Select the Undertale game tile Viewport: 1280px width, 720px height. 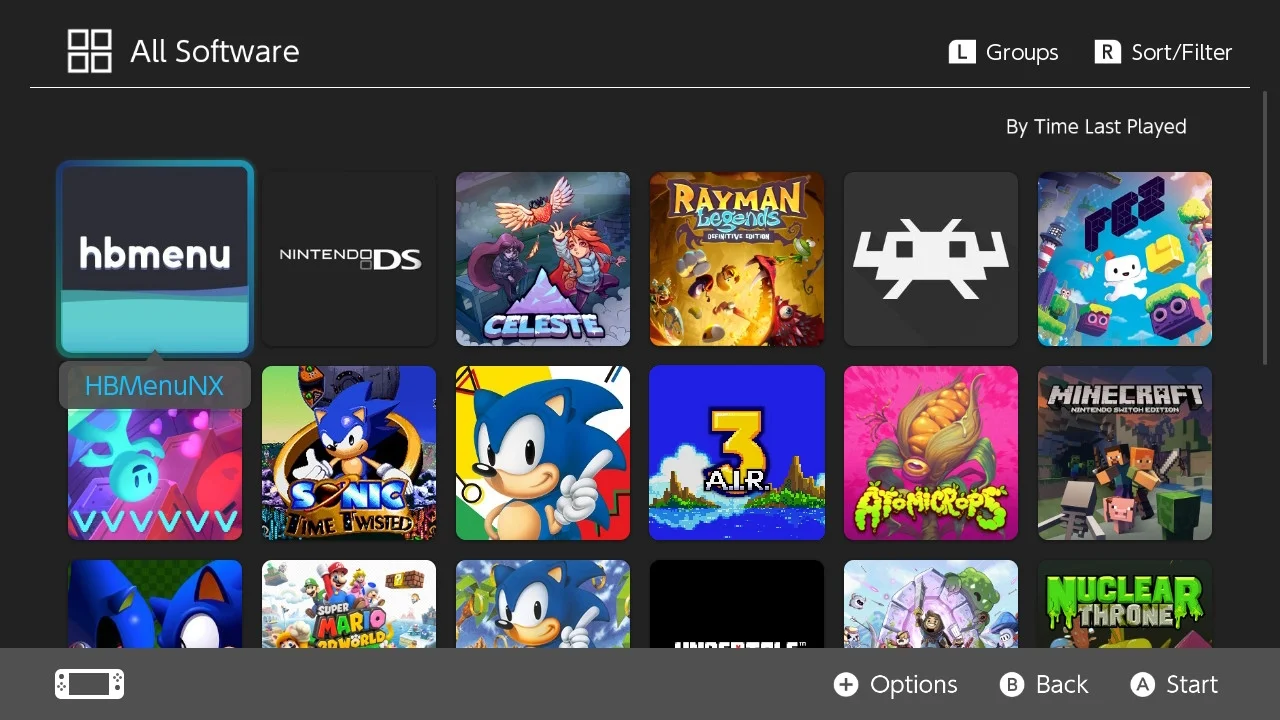pyautogui.click(x=737, y=603)
